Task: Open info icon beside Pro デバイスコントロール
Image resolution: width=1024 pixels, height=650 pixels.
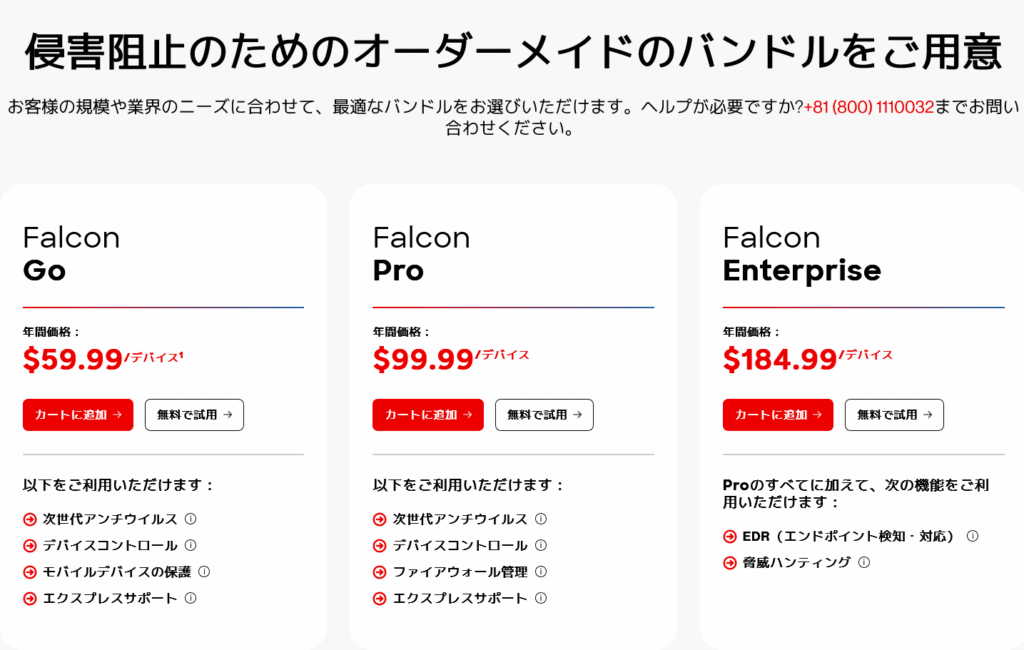Action: point(541,545)
